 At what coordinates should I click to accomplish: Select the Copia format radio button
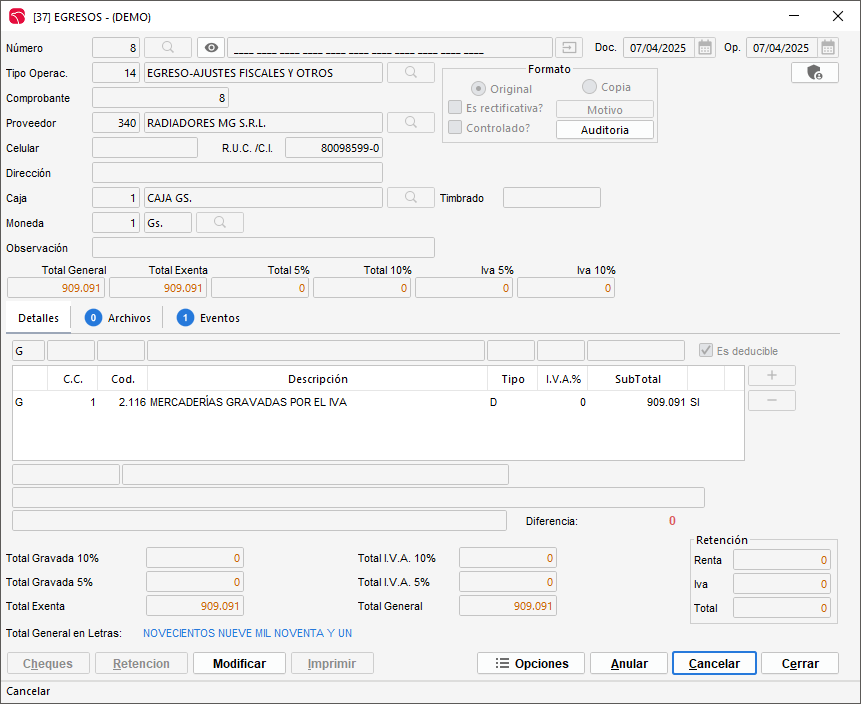pyautogui.click(x=589, y=87)
